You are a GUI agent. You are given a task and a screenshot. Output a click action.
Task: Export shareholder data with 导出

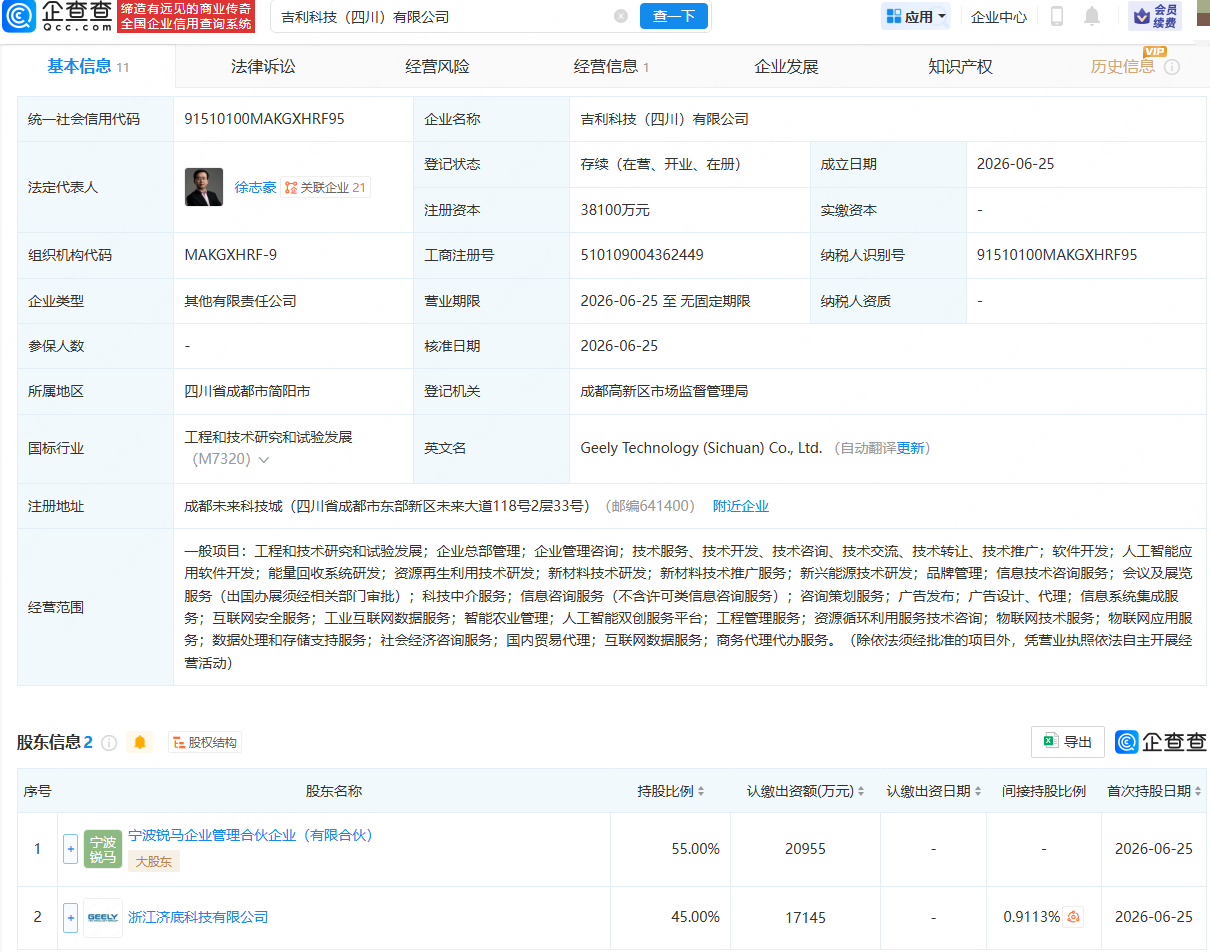pos(1068,742)
